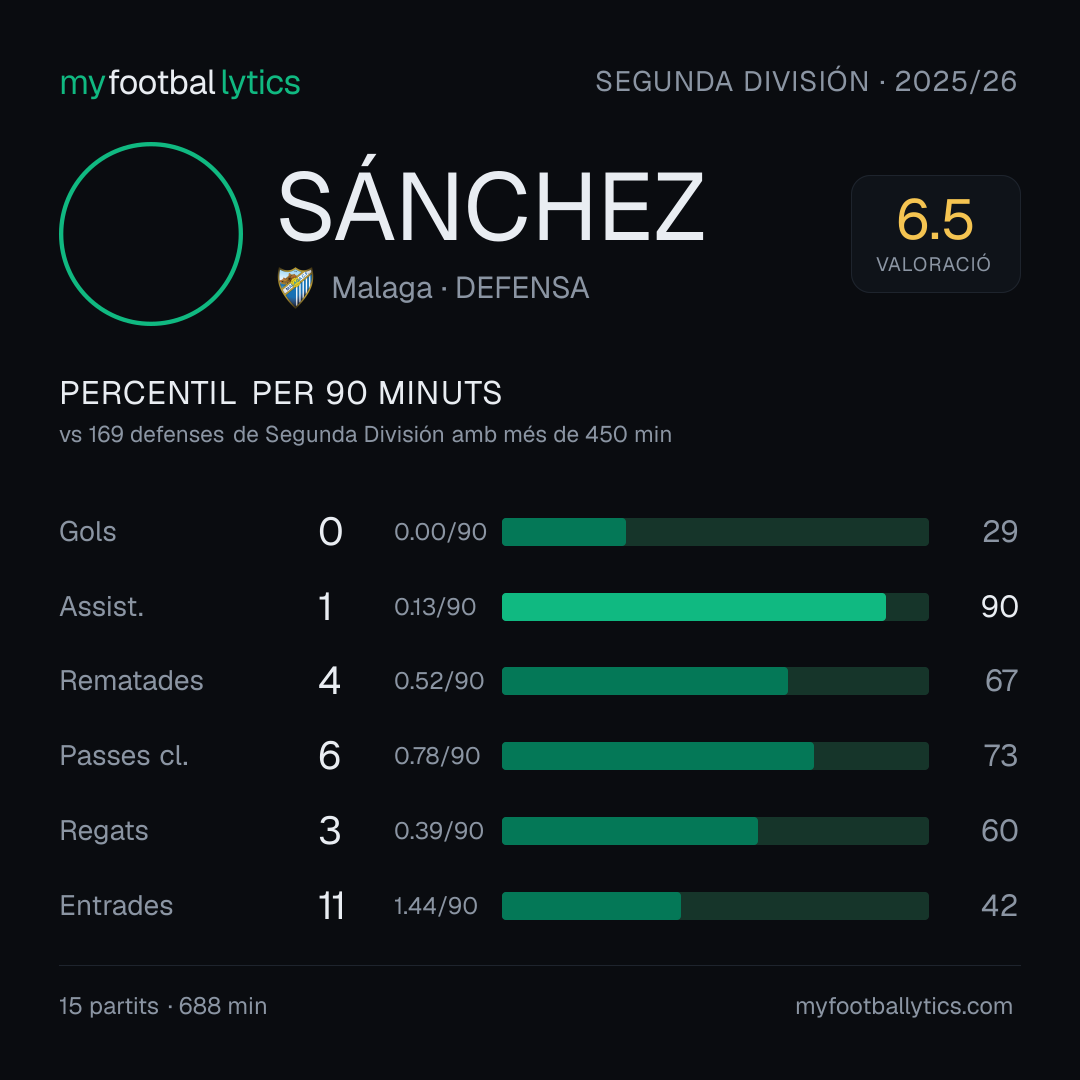The height and width of the screenshot is (1080, 1080).
Task: Open the myfootballytics.com link
Action: pyautogui.click(x=904, y=1006)
